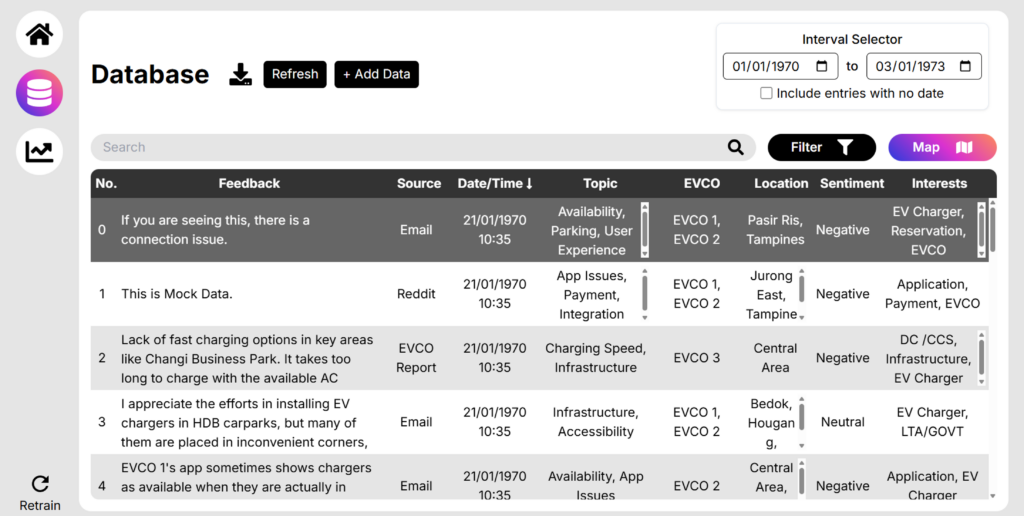Image resolution: width=1024 pixels, height=516 pixels.
Task: Click into the Search input field
Action: [x=400, y=148]
